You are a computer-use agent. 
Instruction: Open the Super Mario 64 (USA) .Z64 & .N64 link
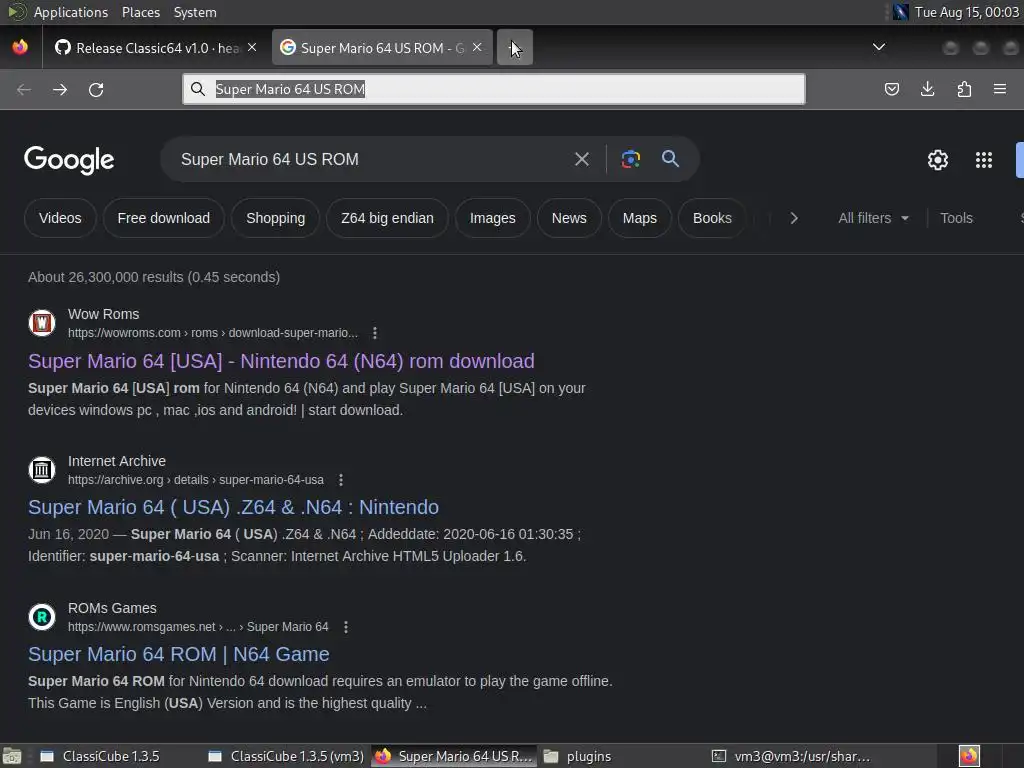tap(234, 507)
